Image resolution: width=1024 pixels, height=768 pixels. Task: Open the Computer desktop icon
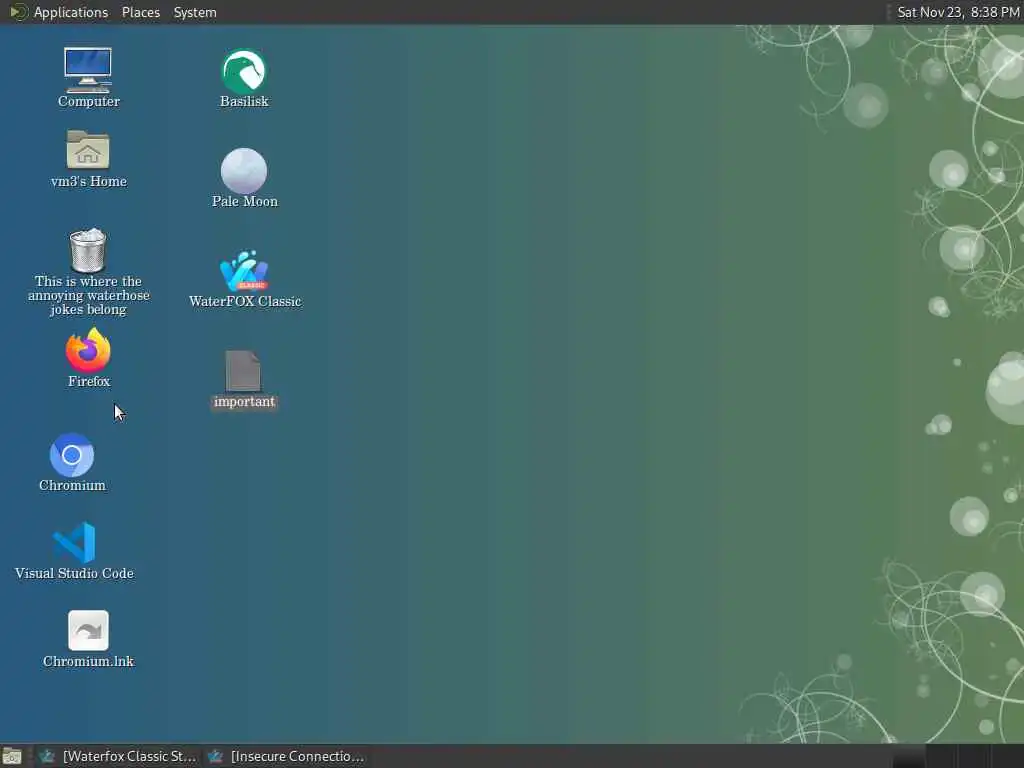point(88,71)
